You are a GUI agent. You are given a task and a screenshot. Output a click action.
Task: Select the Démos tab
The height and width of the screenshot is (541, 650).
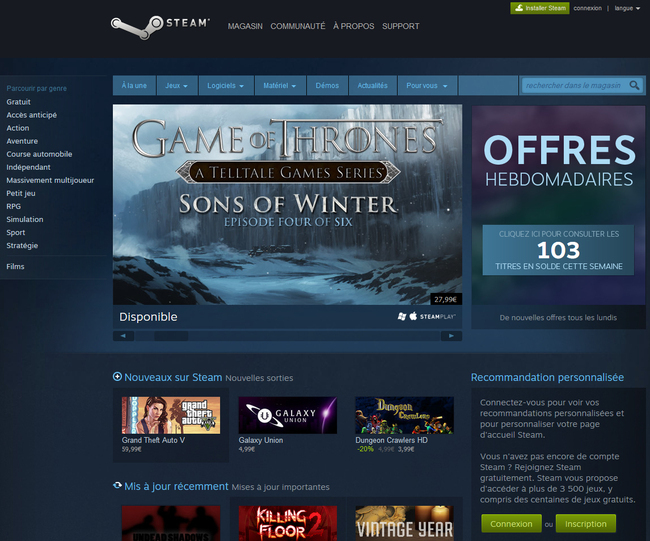tap(327, 85)
